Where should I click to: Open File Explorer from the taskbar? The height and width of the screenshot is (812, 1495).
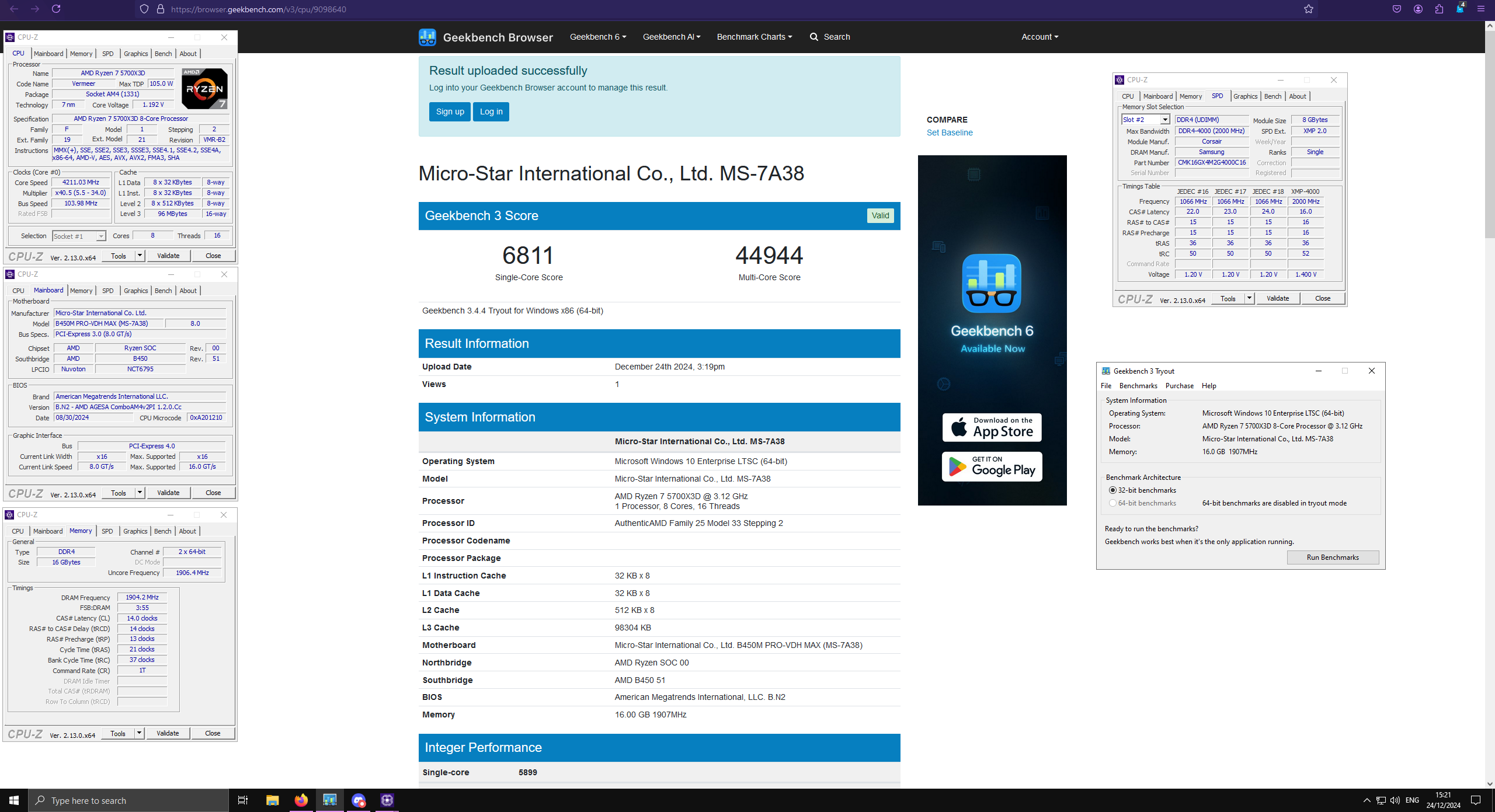click(x=272, y=800)
